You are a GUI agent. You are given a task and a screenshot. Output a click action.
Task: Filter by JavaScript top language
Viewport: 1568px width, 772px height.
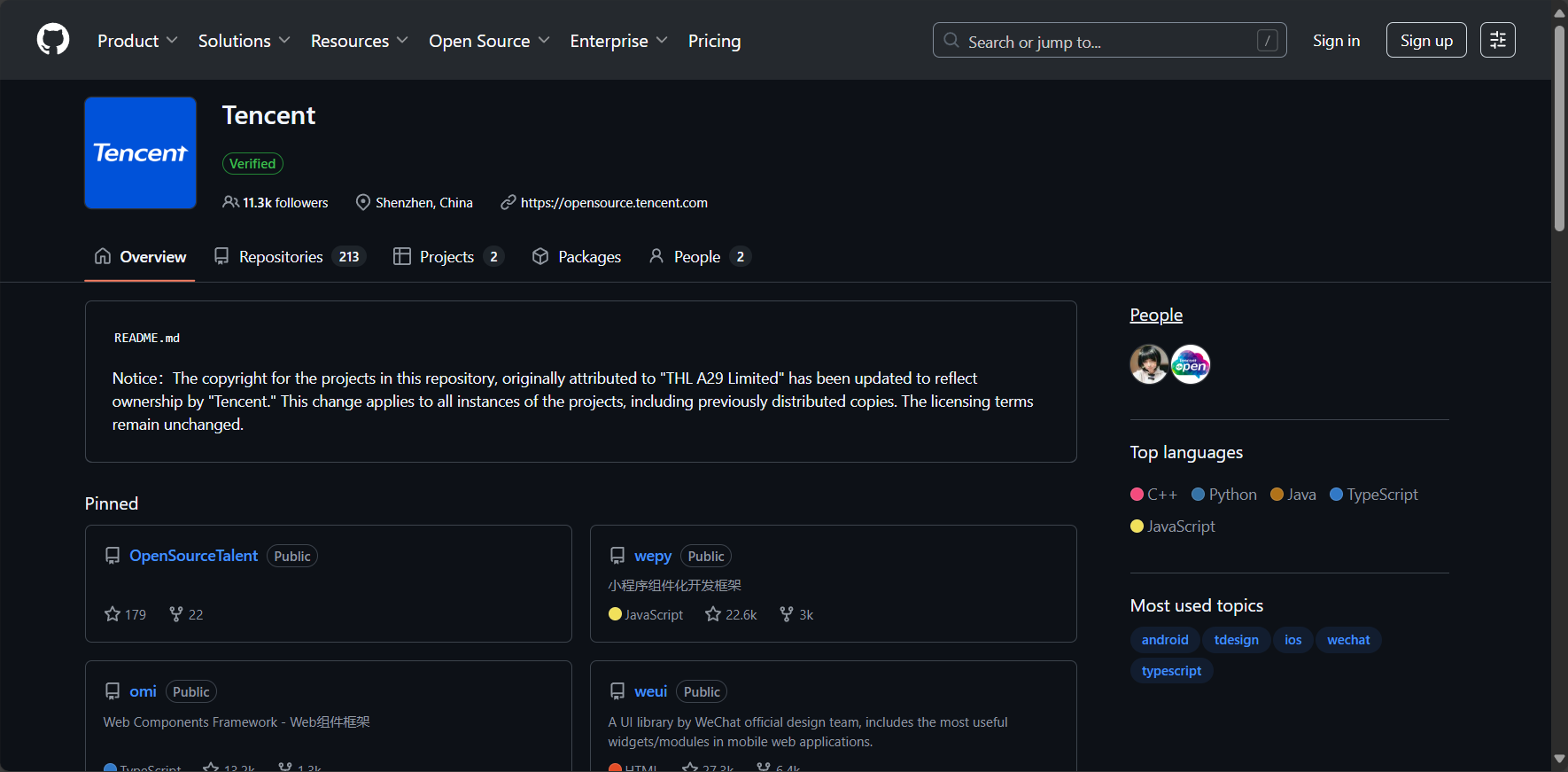(x=1173, y=526)
